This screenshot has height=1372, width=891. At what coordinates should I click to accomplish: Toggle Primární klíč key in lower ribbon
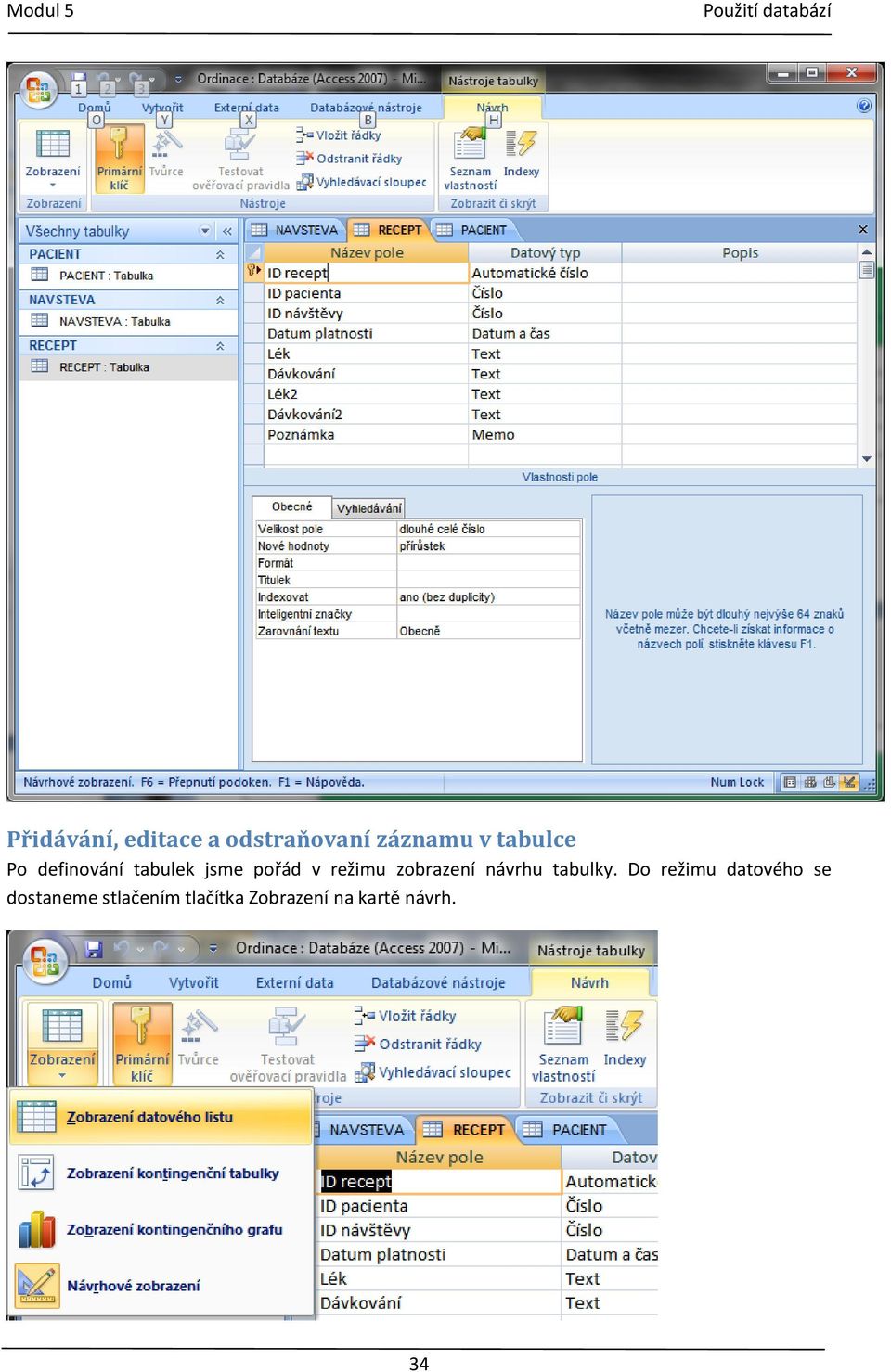pos(142,1044)
